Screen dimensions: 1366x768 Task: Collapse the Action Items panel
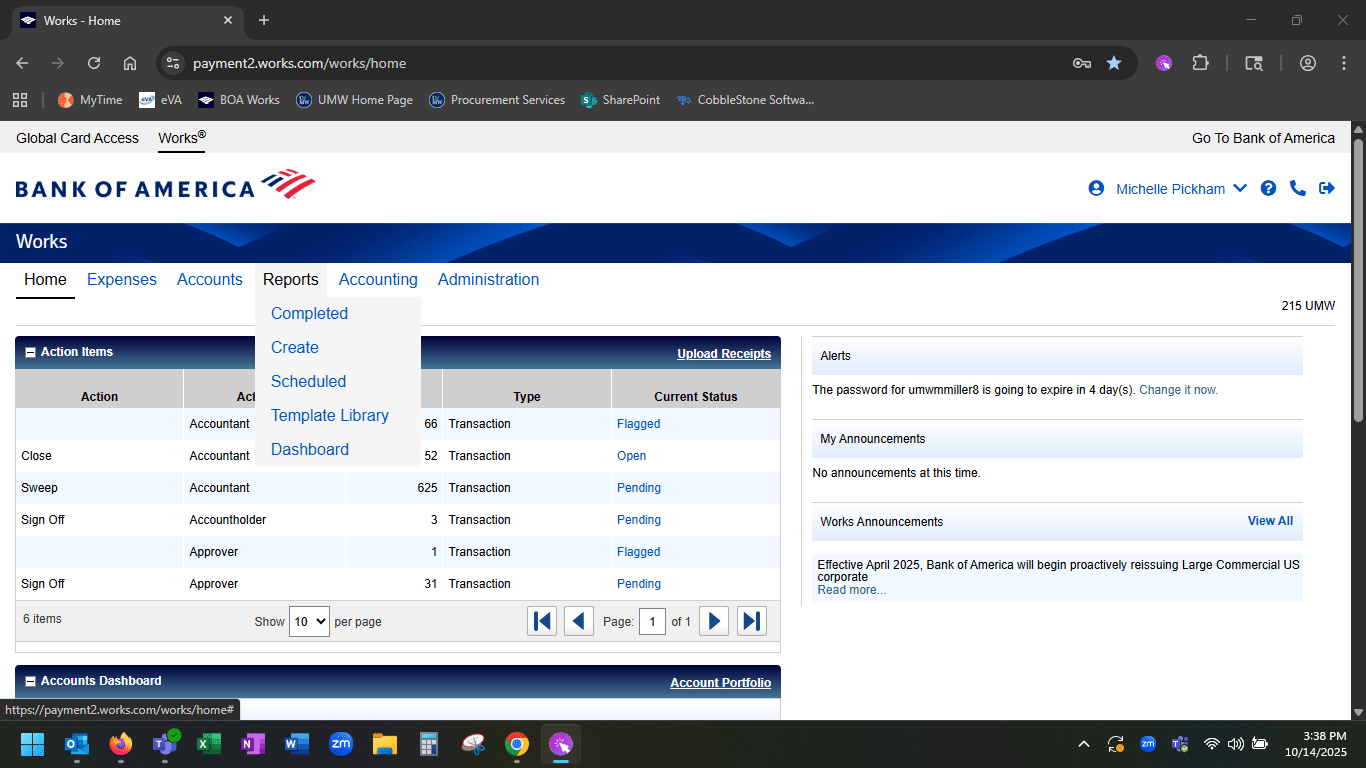coord(30,352)
